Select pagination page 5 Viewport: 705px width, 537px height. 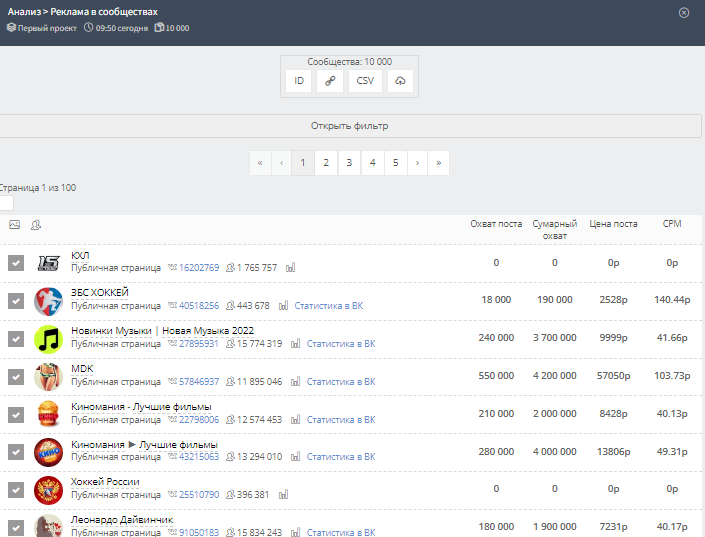396,163
